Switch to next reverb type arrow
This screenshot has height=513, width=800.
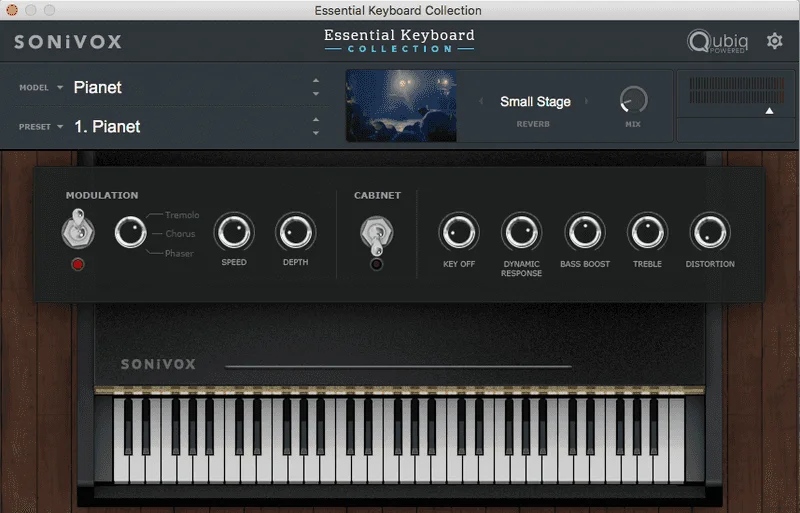587,101
